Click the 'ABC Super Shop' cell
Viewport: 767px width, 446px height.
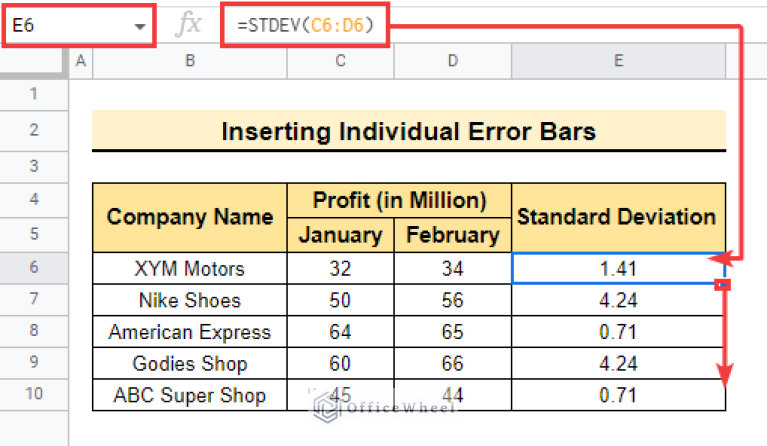point(190,395)
